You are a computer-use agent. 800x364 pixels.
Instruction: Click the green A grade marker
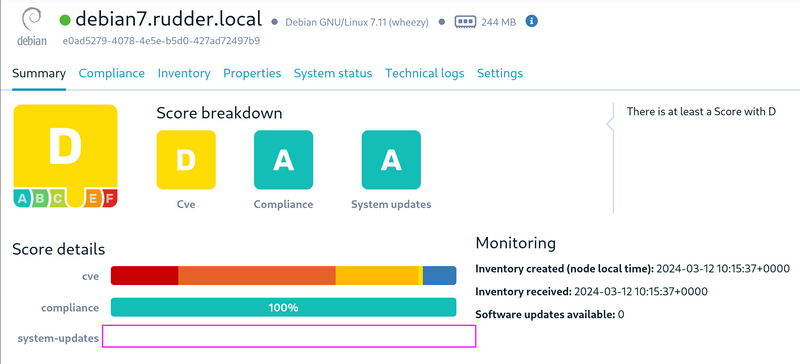(22, 199)
